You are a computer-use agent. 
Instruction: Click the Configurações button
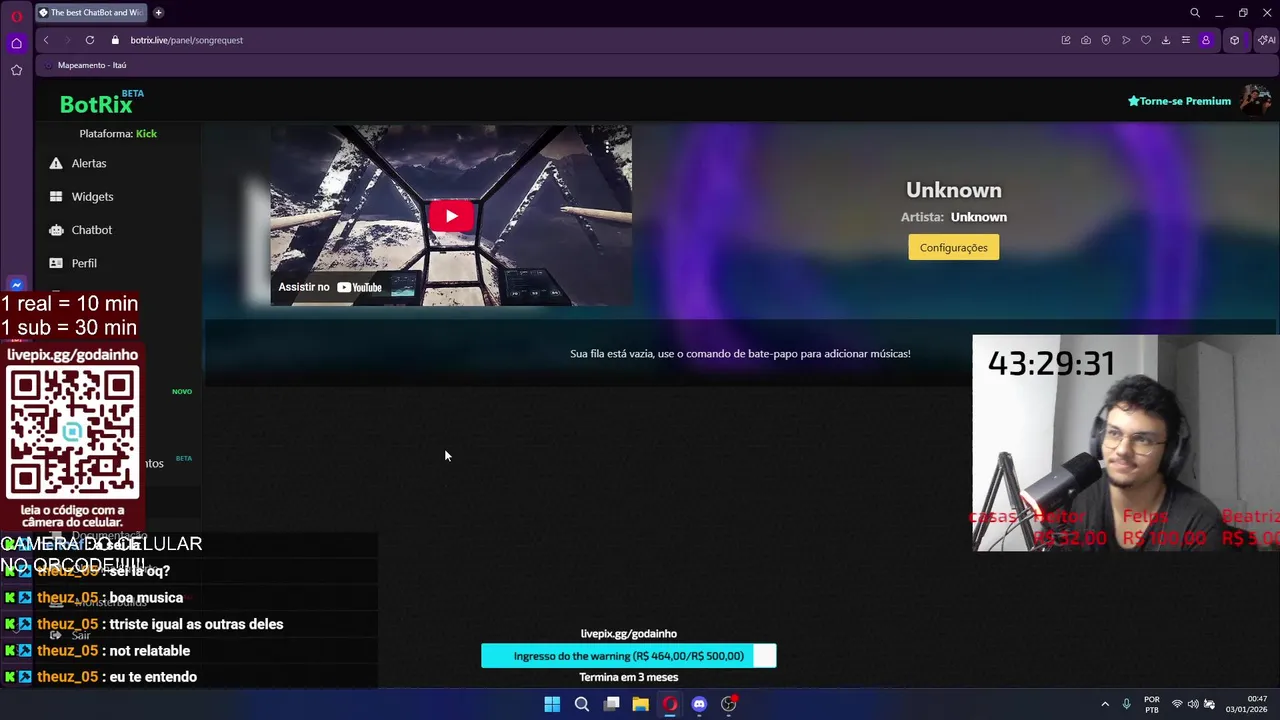click(x=953, y=247)
